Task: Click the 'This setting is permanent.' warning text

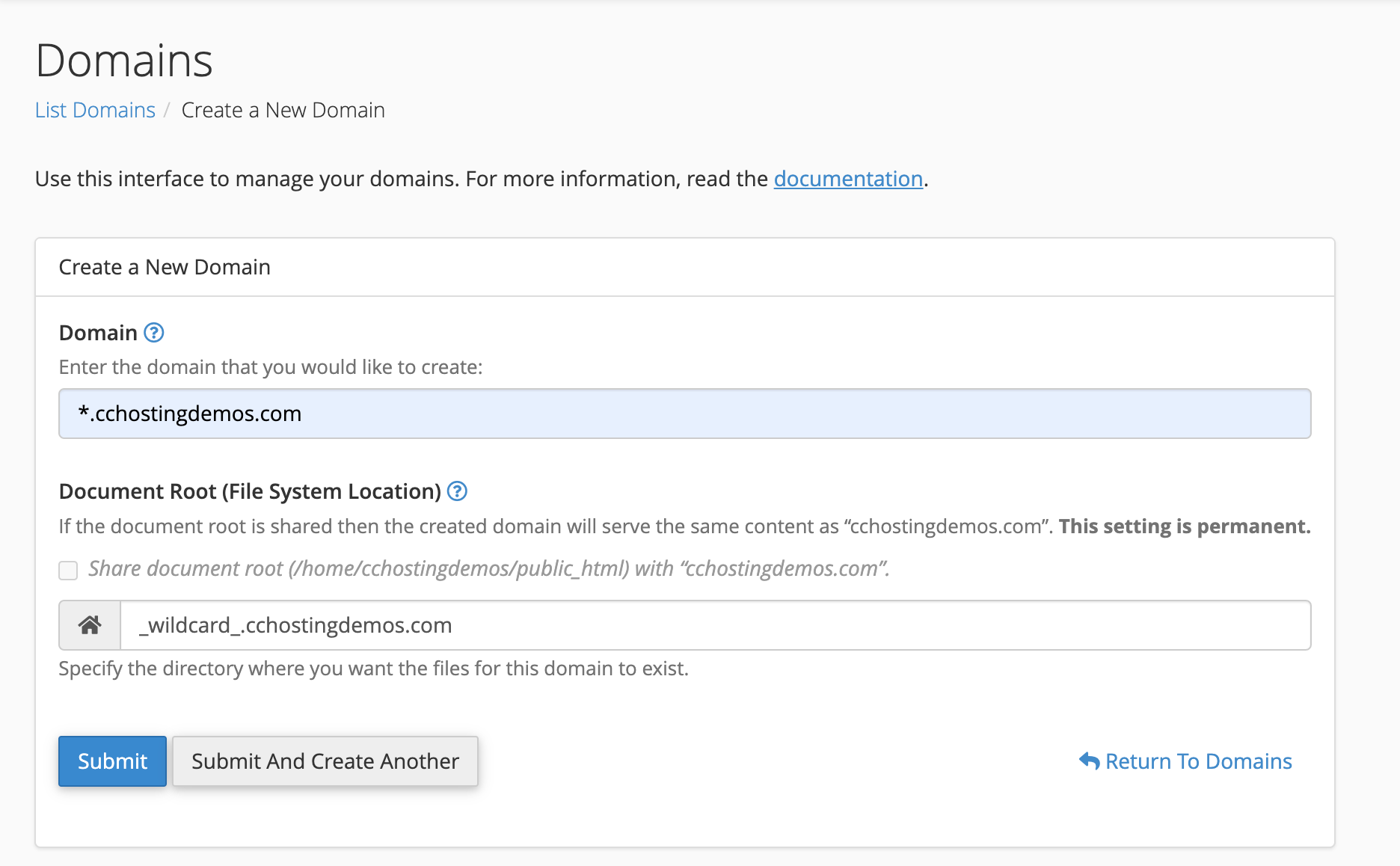Action: click(x=1184, y=526)
